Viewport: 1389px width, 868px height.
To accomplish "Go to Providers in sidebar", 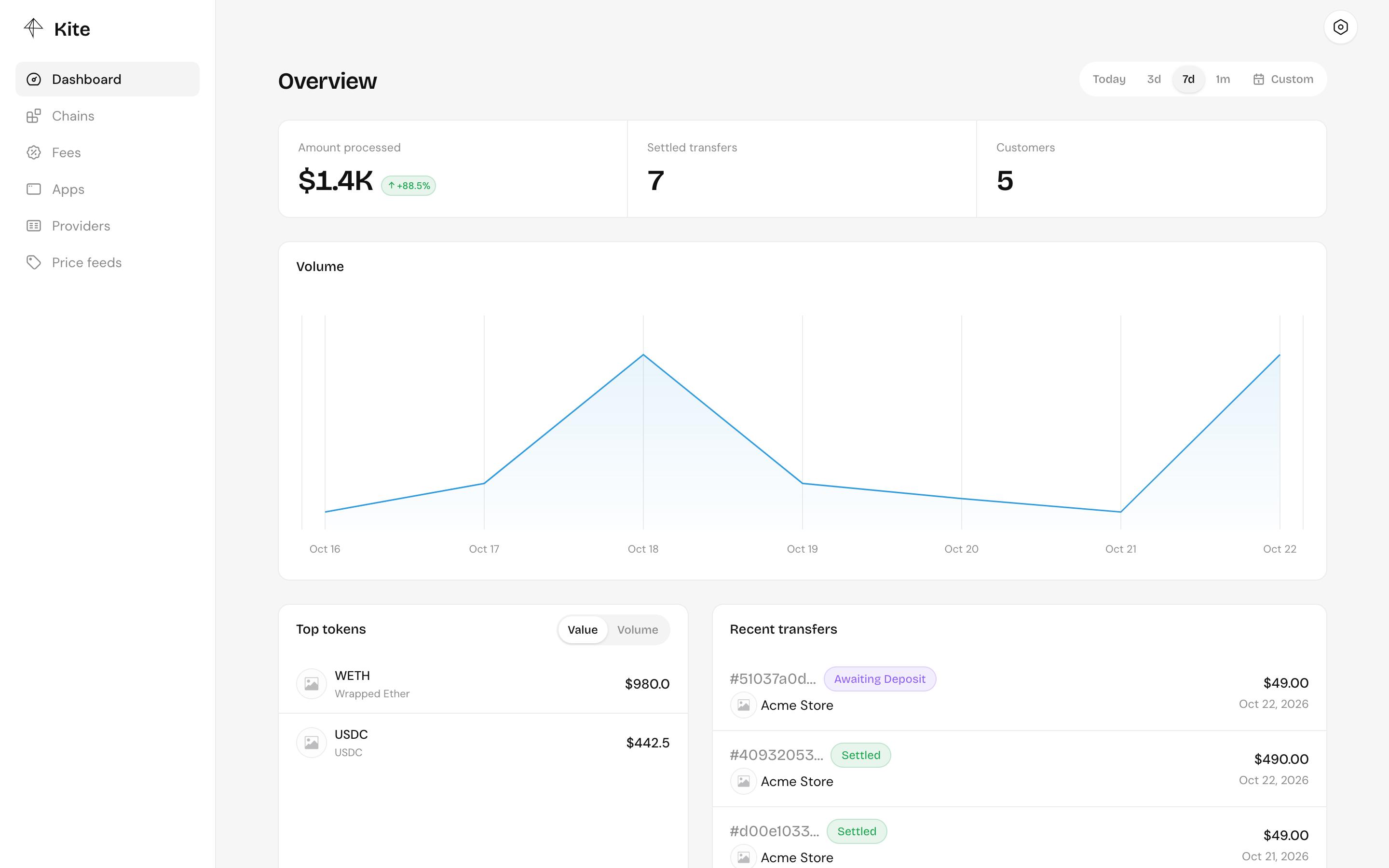I will (108, 226).
